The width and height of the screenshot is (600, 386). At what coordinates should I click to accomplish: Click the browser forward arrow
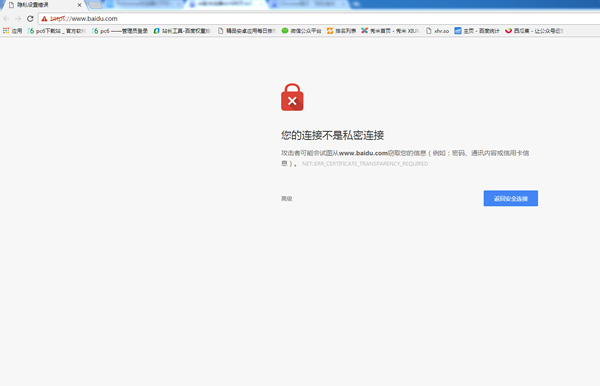[x=18, y=19]
